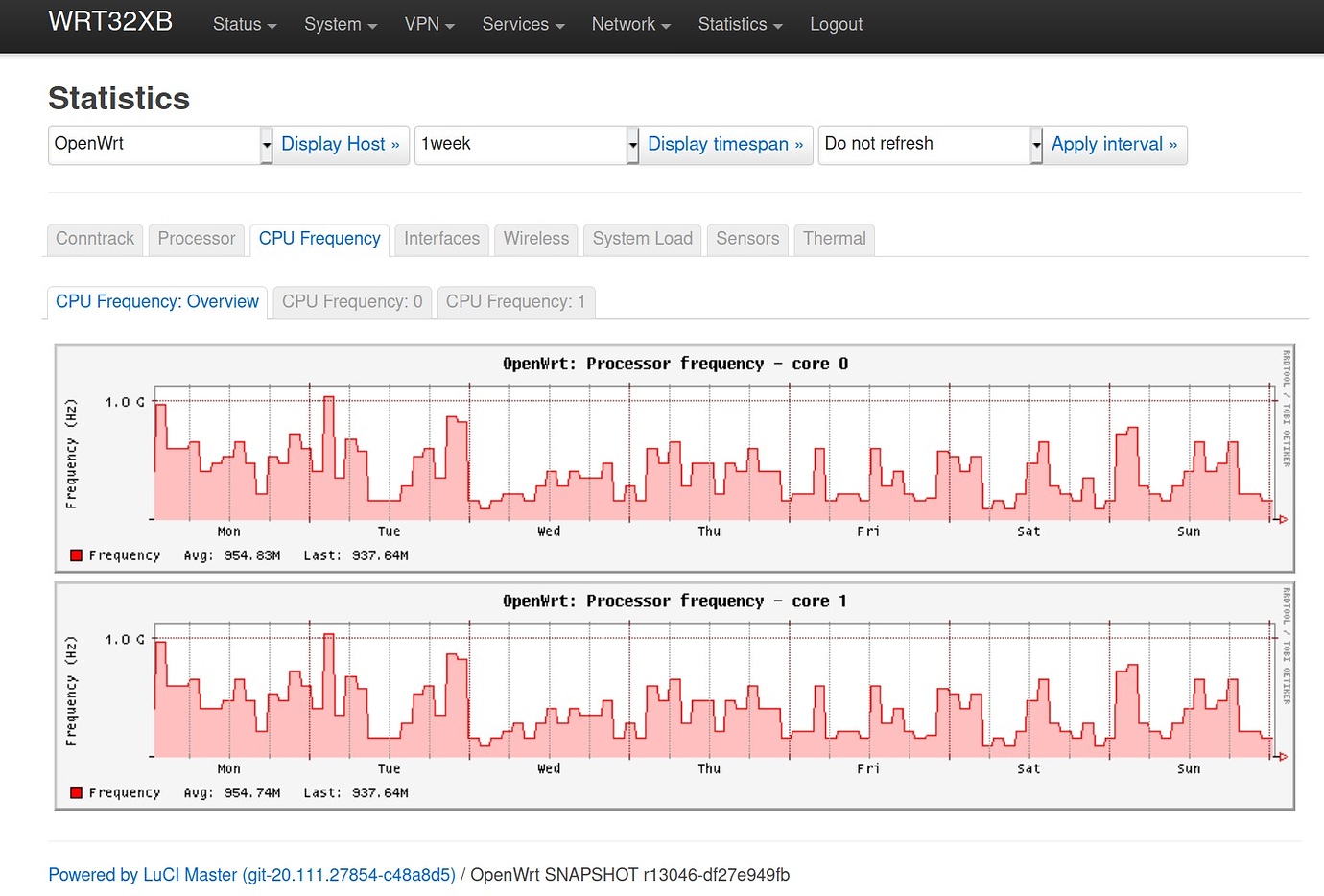This screenshot has width=1324, height=896.
Task: Open the Statistics navbar menu
Action: point(740,25)
